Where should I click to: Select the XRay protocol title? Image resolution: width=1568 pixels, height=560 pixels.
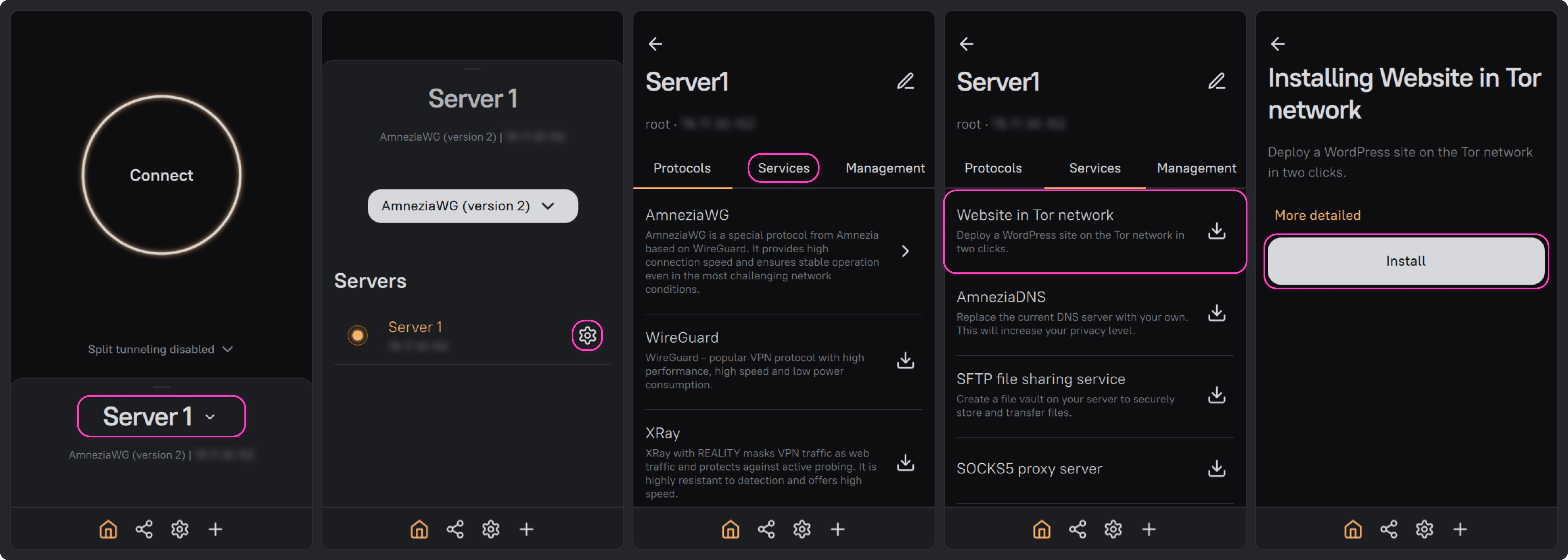(x=662, y=433)
